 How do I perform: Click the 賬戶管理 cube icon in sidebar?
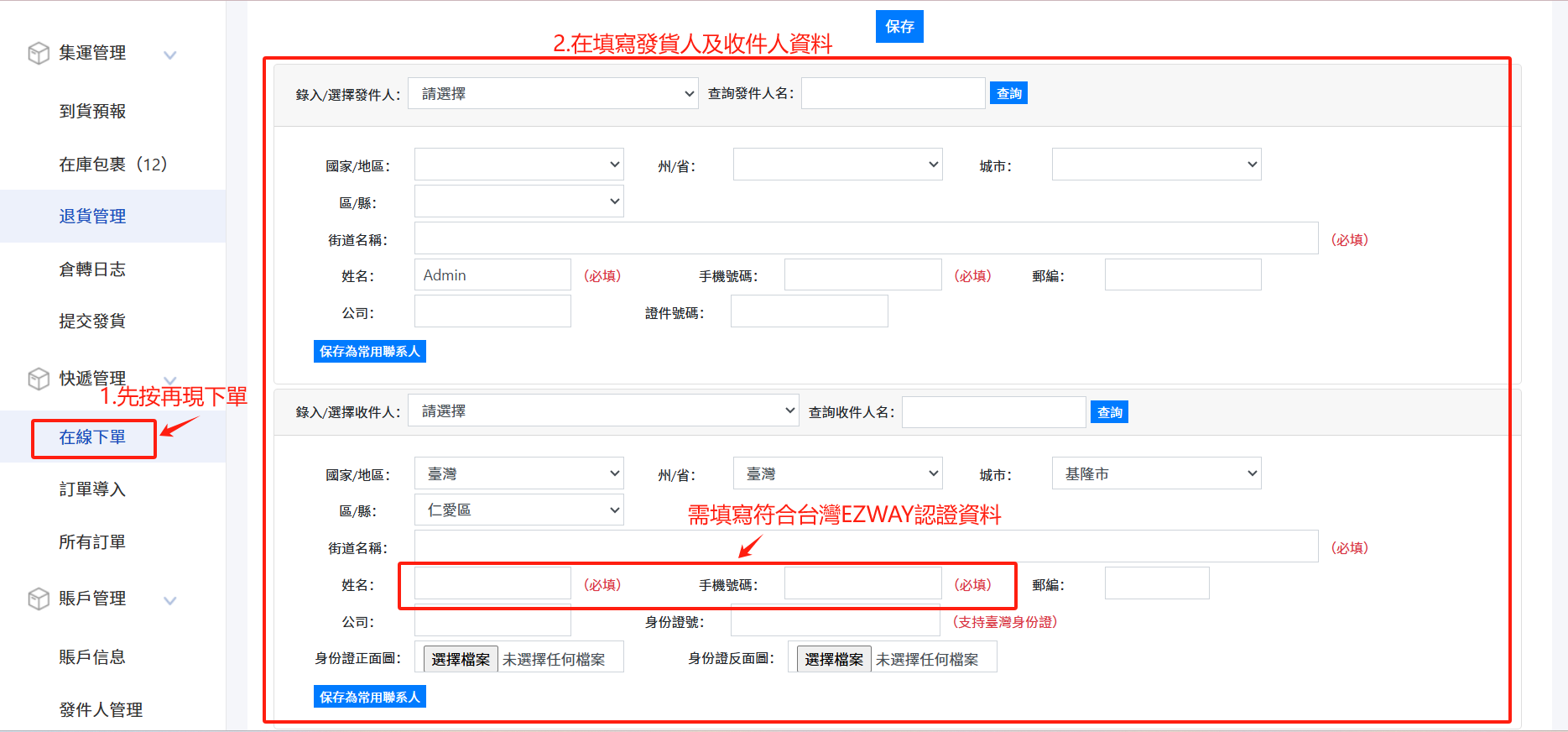pyautogui.click(x=39, y=599)
